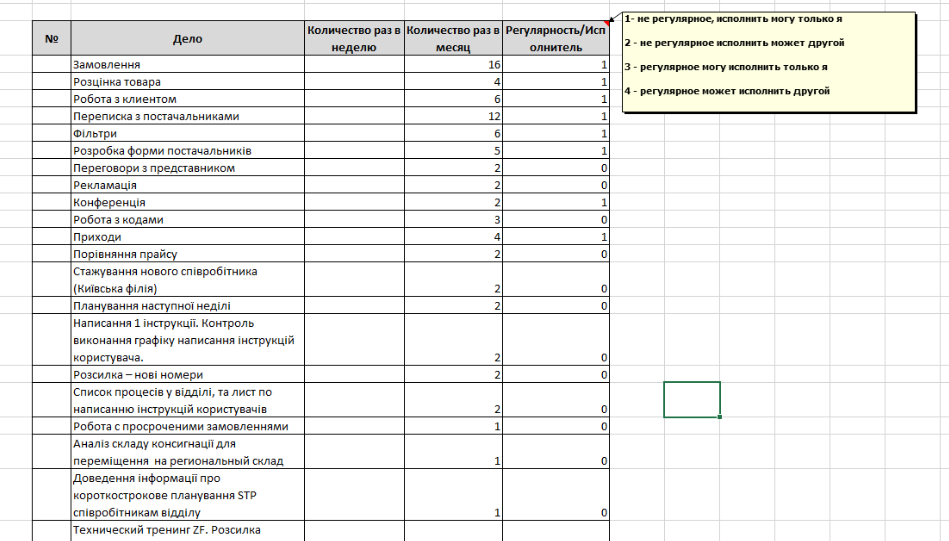The height and width of the screenshot is (541, 949).
Task: Click the yellow comment note box
Action: point(769,62)
